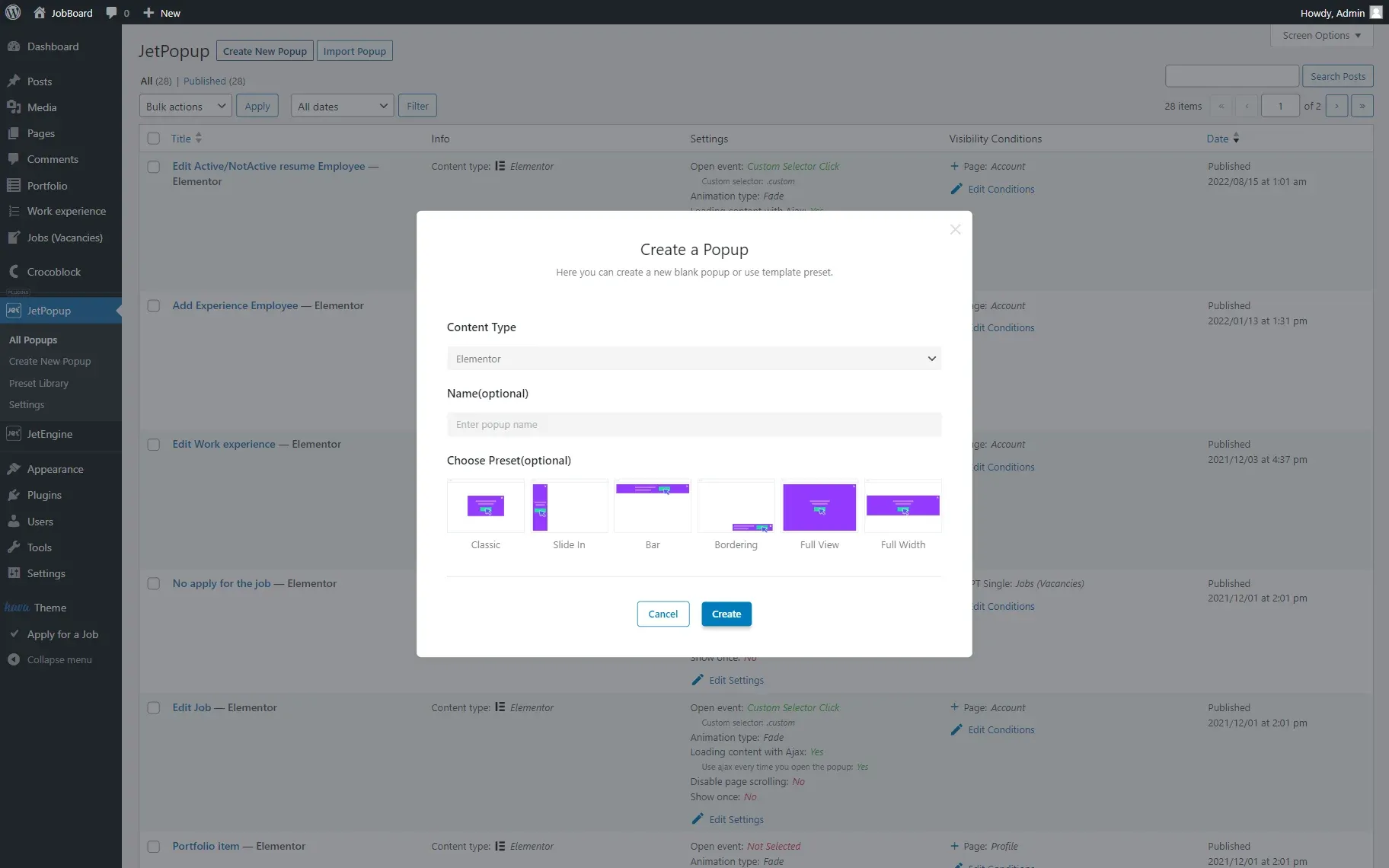Go to Appearance menu in sidebar

pos(55,469)
